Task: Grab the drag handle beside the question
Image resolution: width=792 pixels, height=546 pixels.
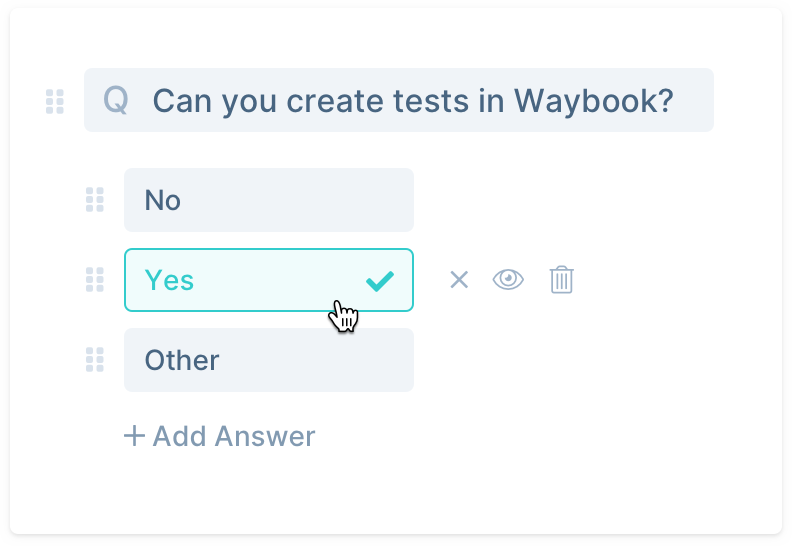Action: pos(55,101)
